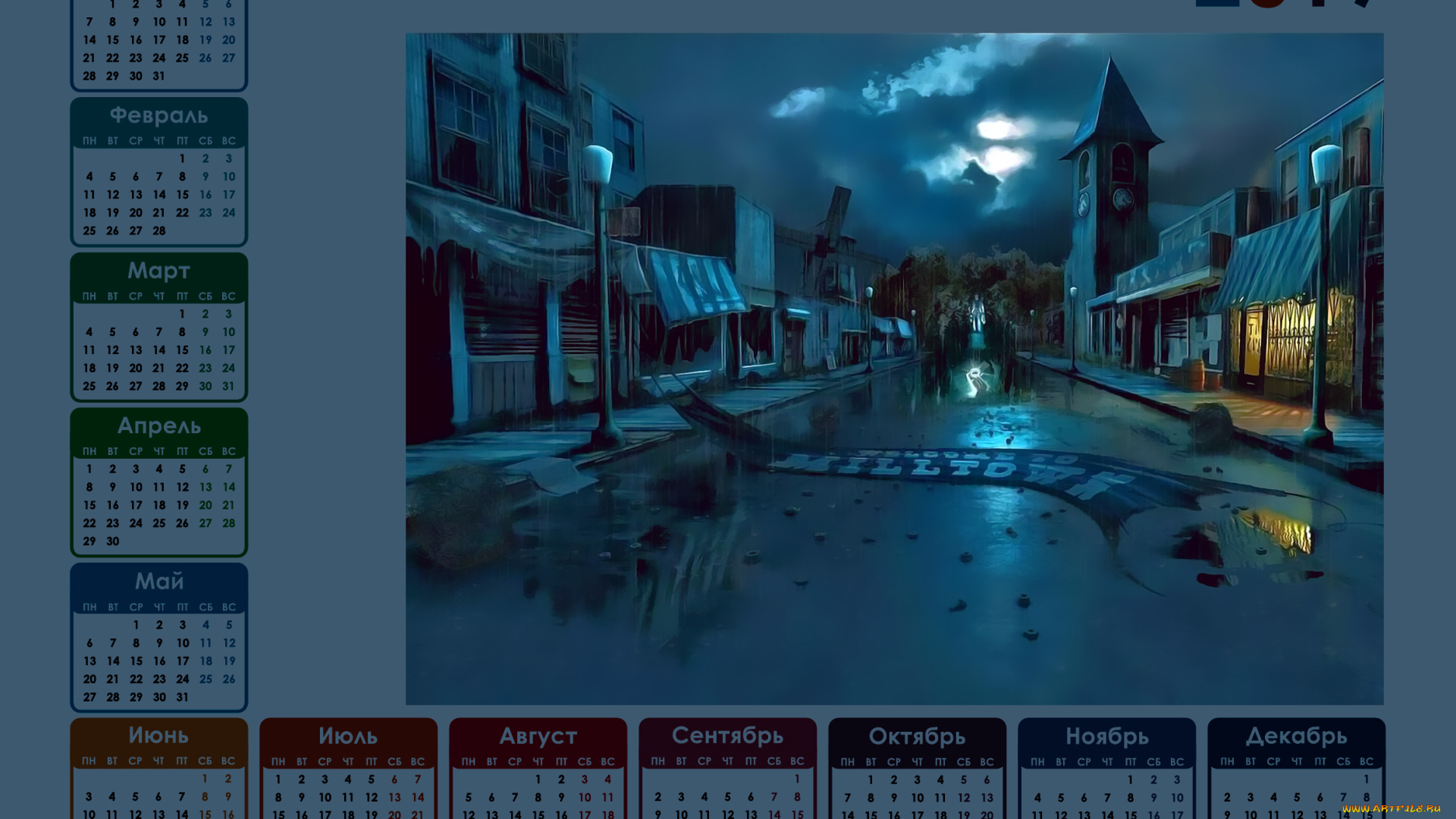Image resolution: width=1456 pixels, height=819 pixels.
Task: Click the Июнь month header
Action: pyautogui.click(x=158, y=736)
